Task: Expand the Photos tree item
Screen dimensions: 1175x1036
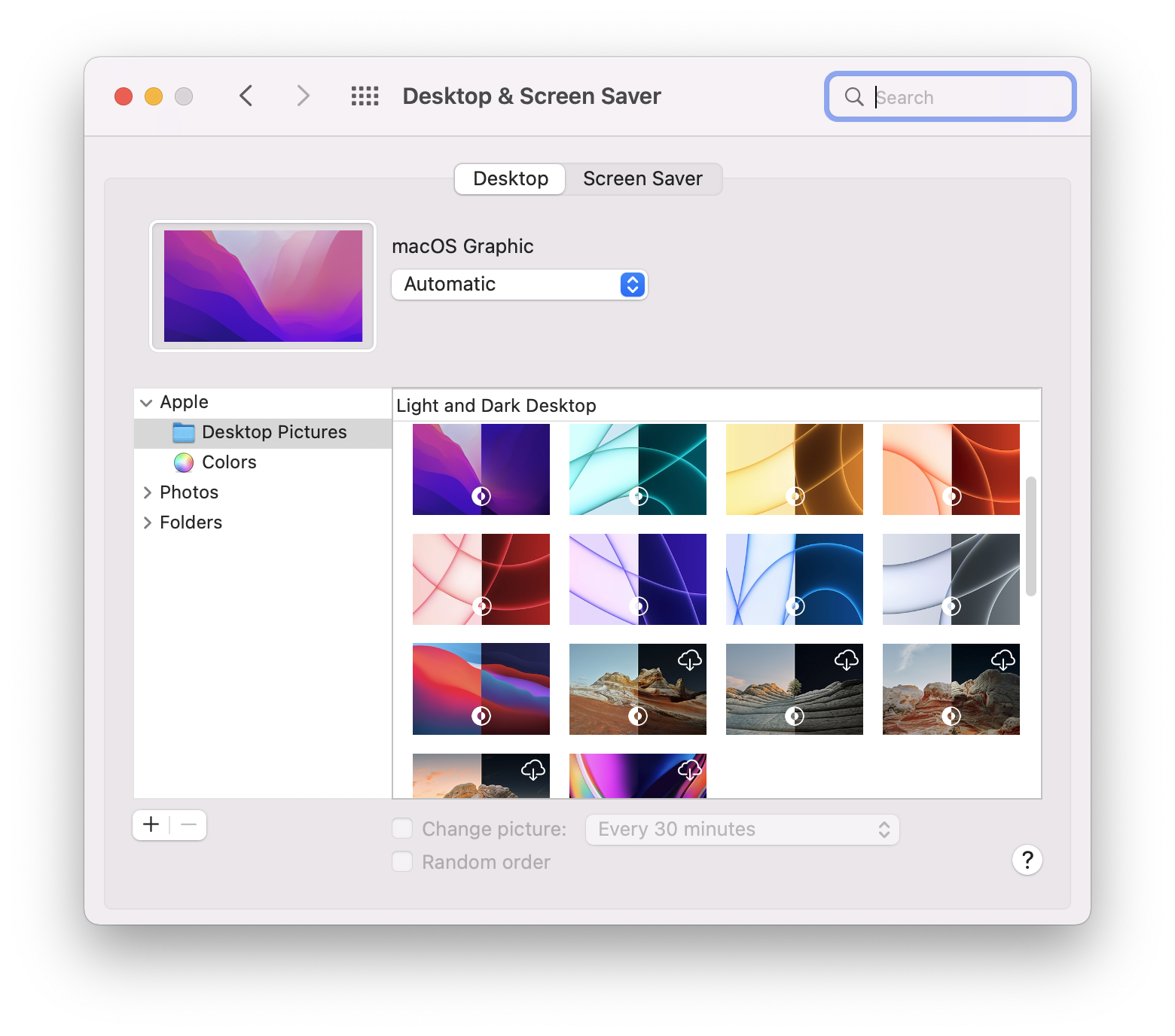Action: [x=147, y=492]
